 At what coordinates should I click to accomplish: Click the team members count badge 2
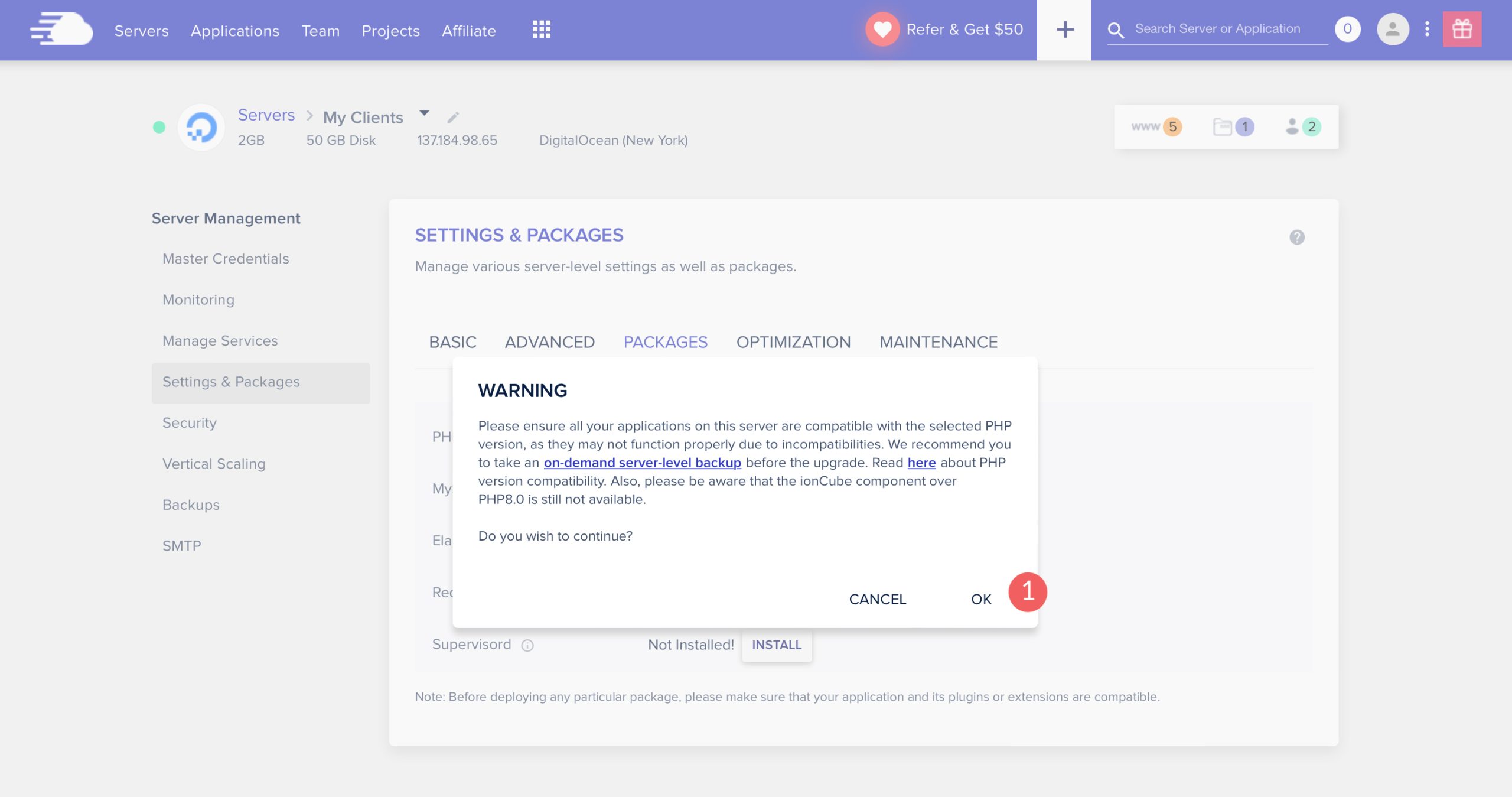pyautogui.click(x=1311, y=127)
